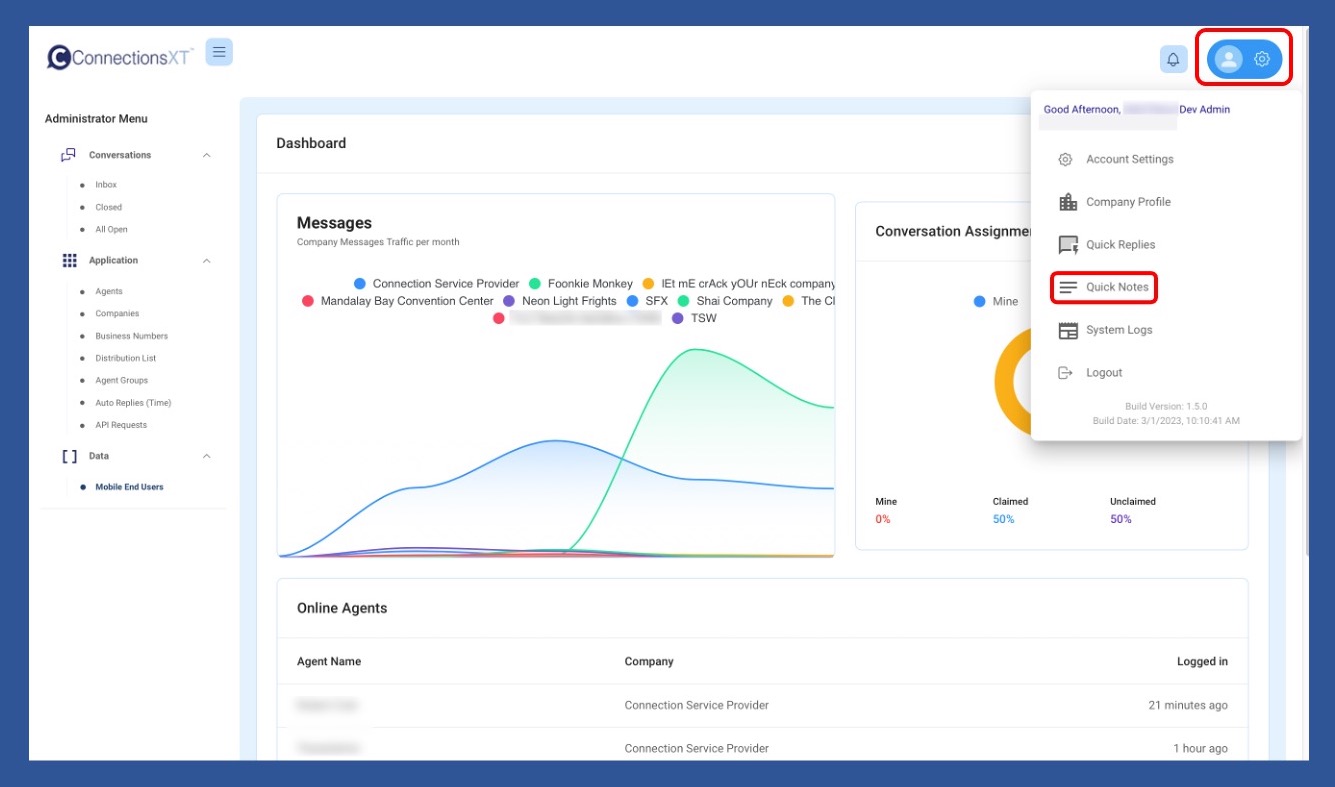Collapse the Conversations sidebar section

pos(207,155)
